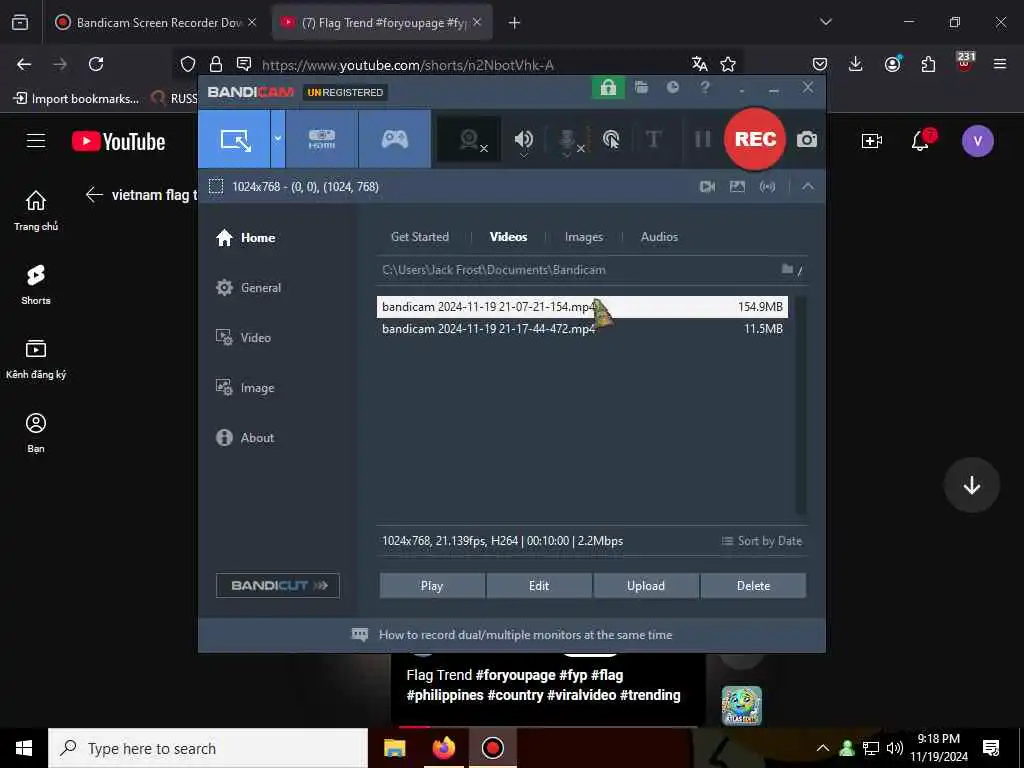Click video camera icon in status bar
The width and height of the screenshot is (1024, 768).
tap(707, 187)
